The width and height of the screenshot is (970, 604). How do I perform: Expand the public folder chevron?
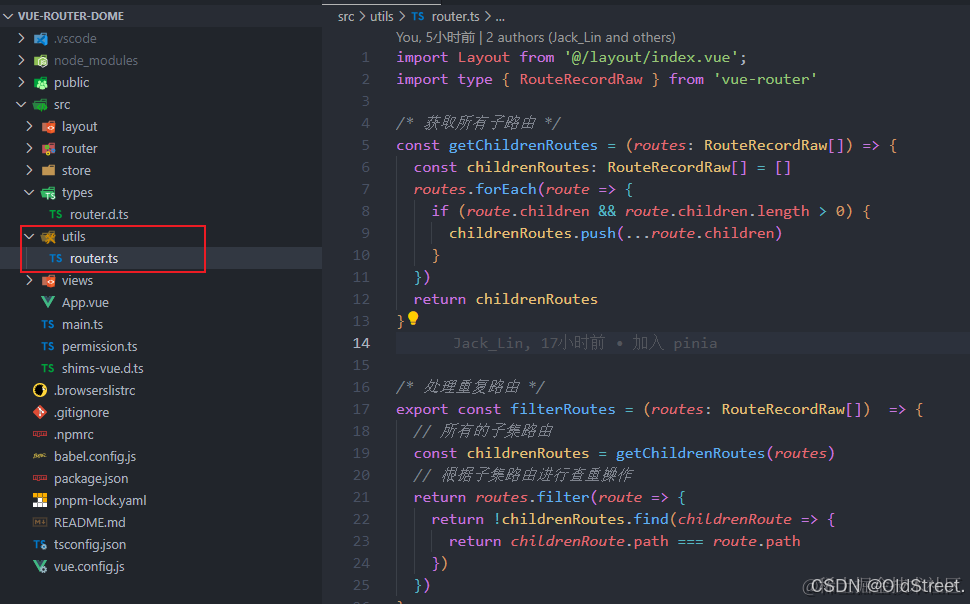[x=21, y=82]
